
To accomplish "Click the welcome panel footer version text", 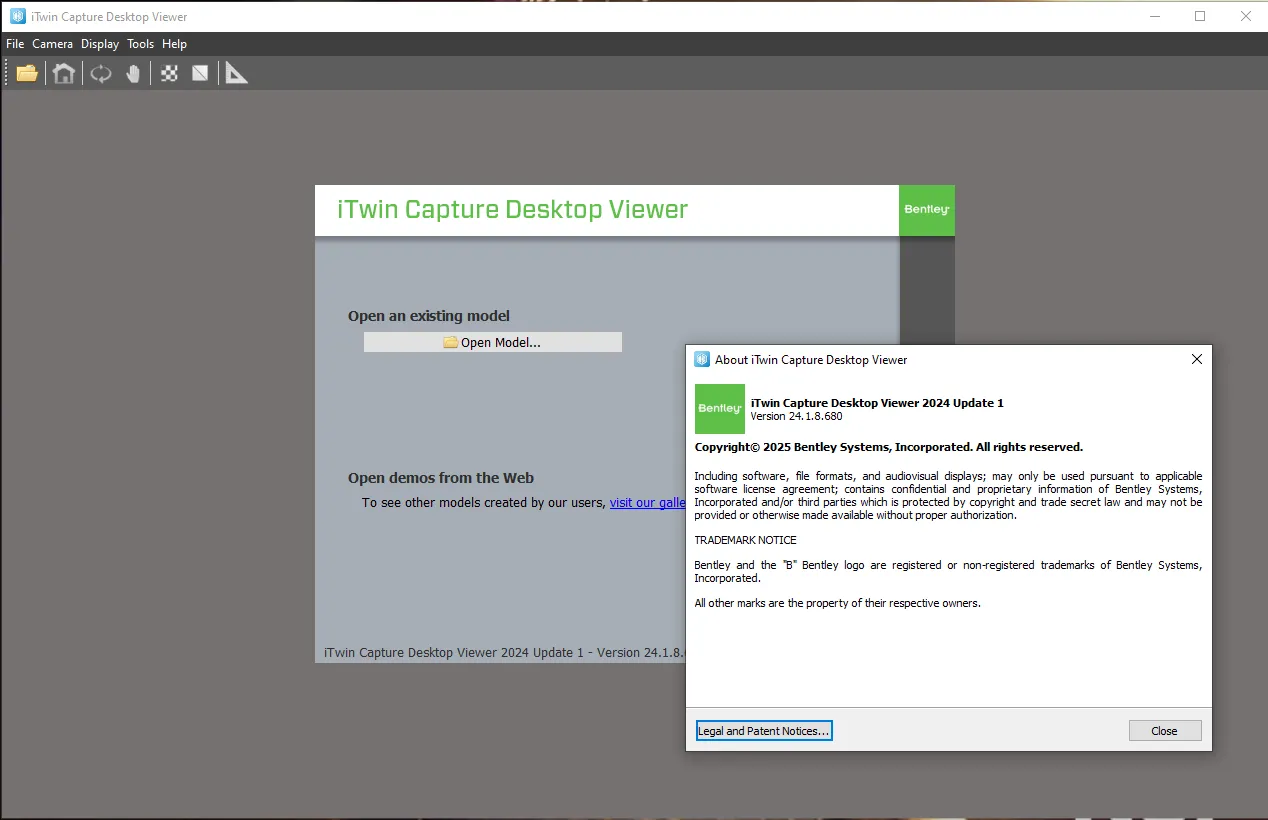I will 504,652.
